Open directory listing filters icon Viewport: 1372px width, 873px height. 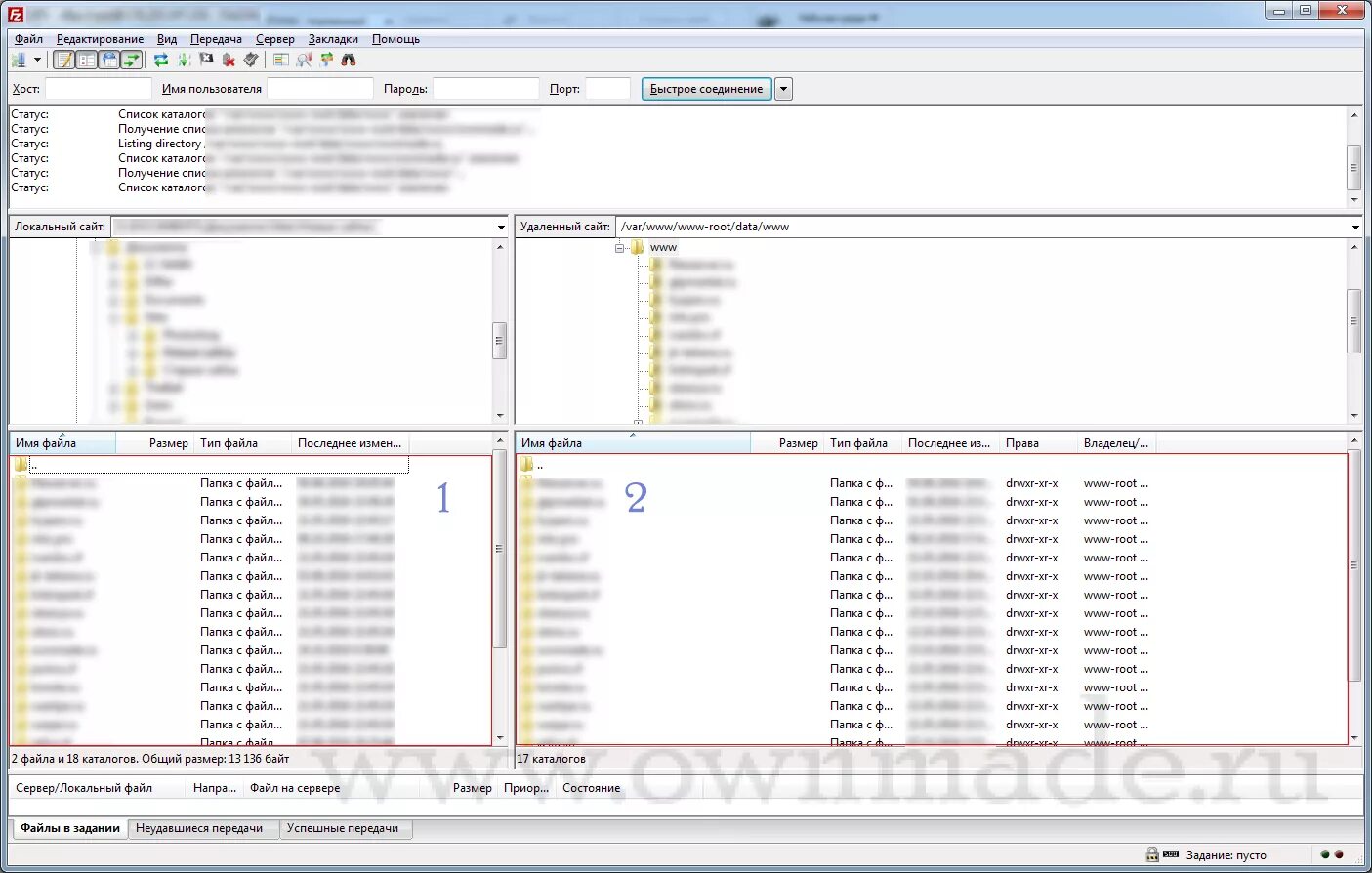pyautogui.click(x=281, y=61)
